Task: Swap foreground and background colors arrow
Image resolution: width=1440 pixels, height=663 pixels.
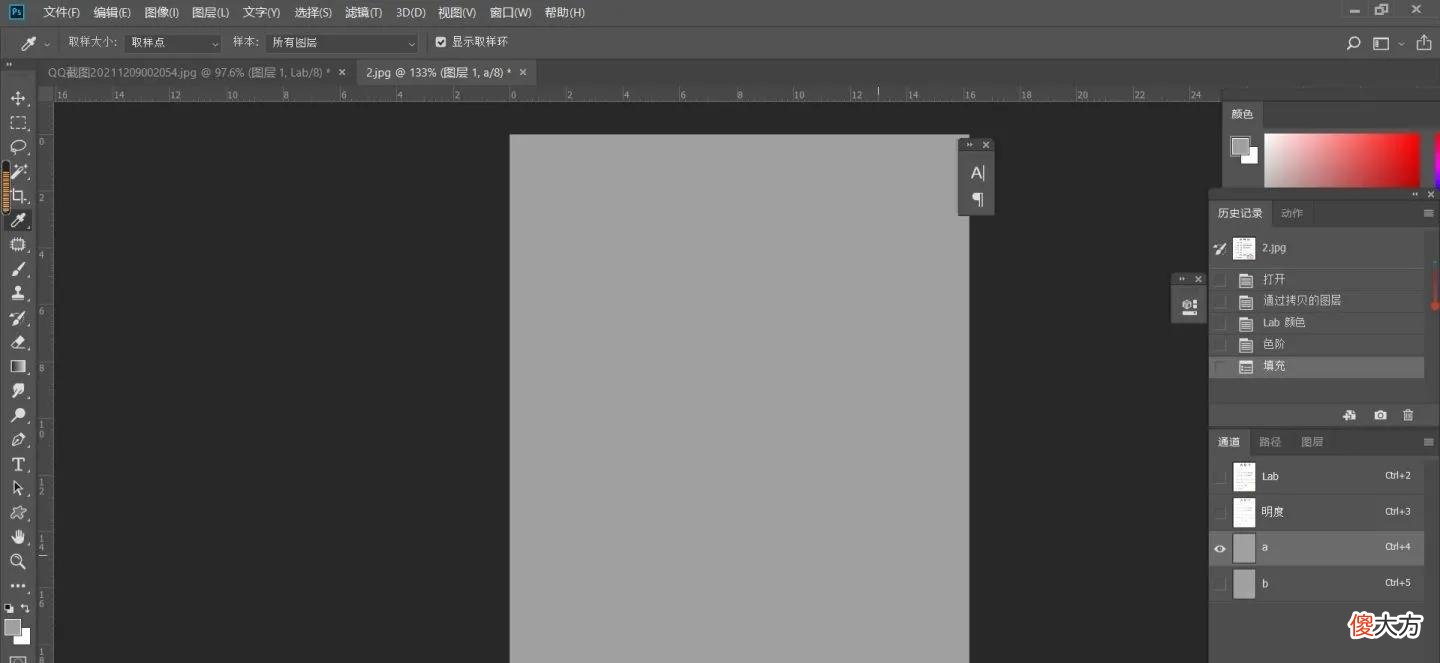Action: coord(25,608)
